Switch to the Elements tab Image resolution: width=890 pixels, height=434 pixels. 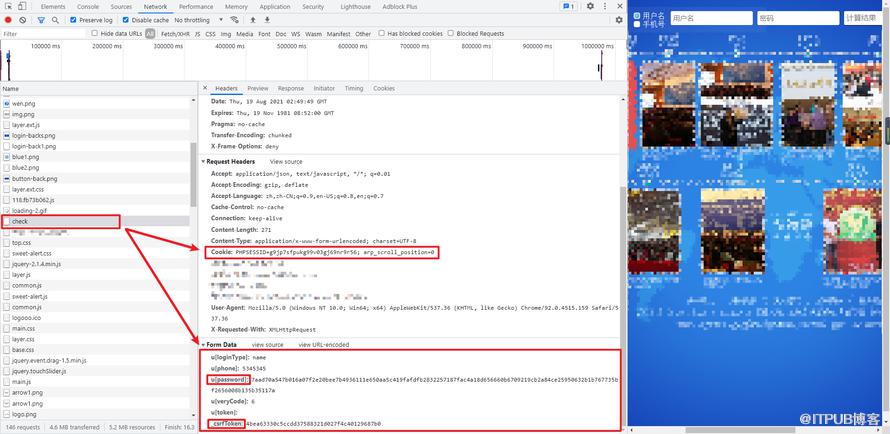[53, 7]
